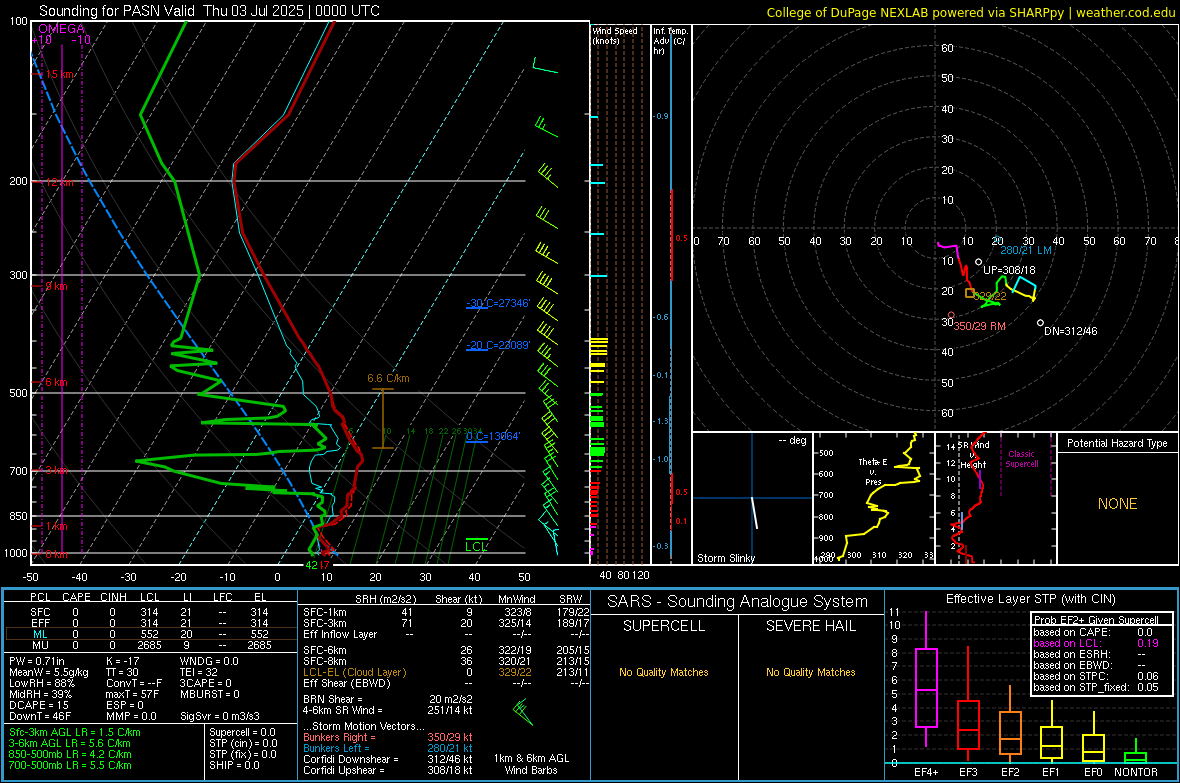1180x783 pixels.
Task: Click the maxT = 57F value
Action: point(132,694)
